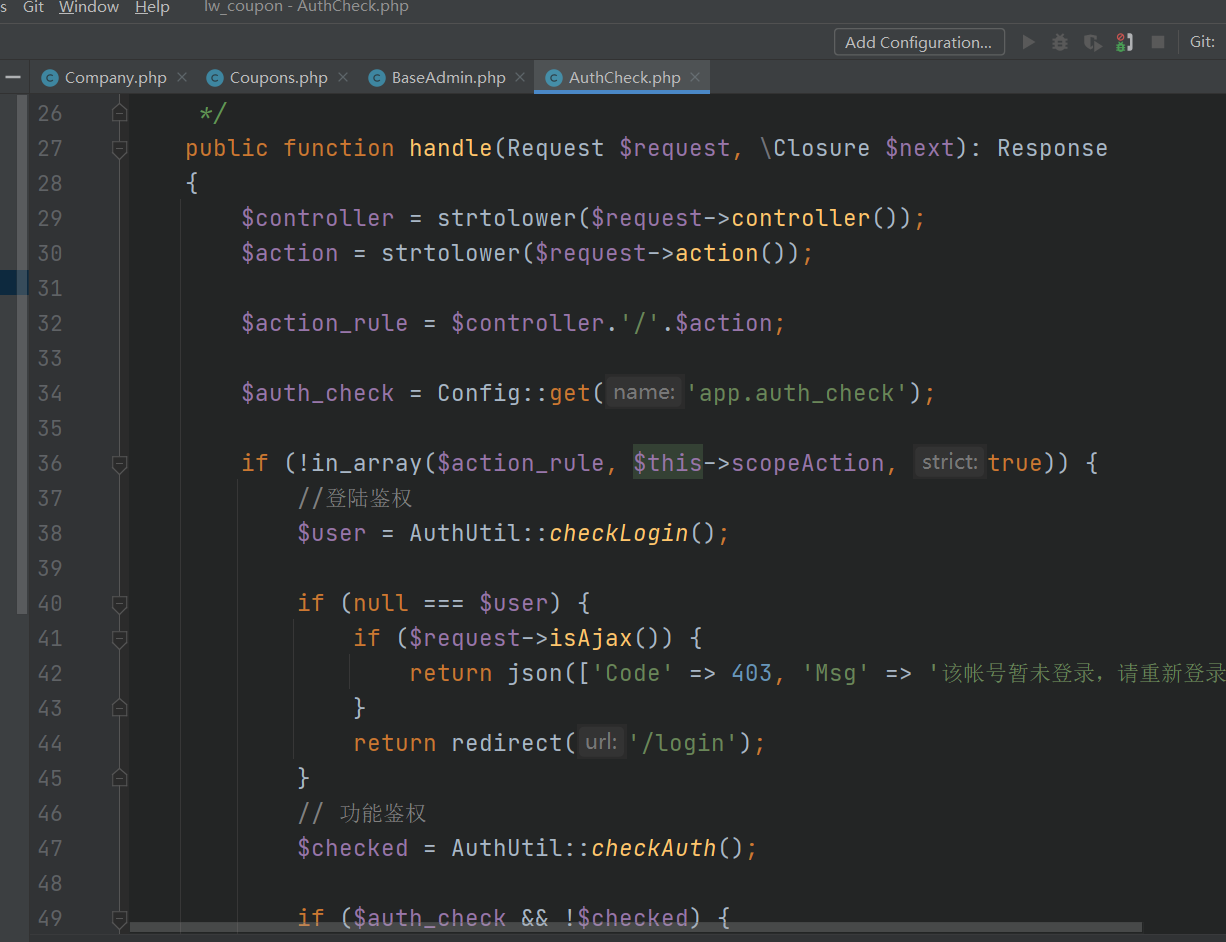This screenshot has width=1226, height=942.
Task: Fold the if block at line 36
Action: (120, 463)
